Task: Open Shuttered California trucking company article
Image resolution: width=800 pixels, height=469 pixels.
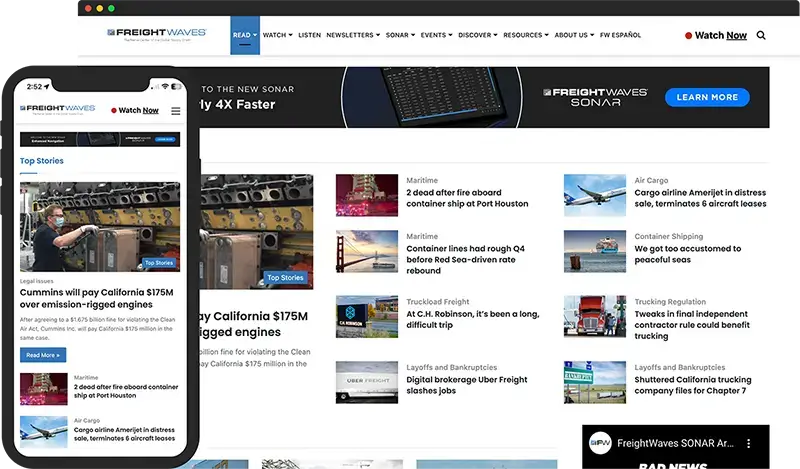Action: (x=692, y=385)
